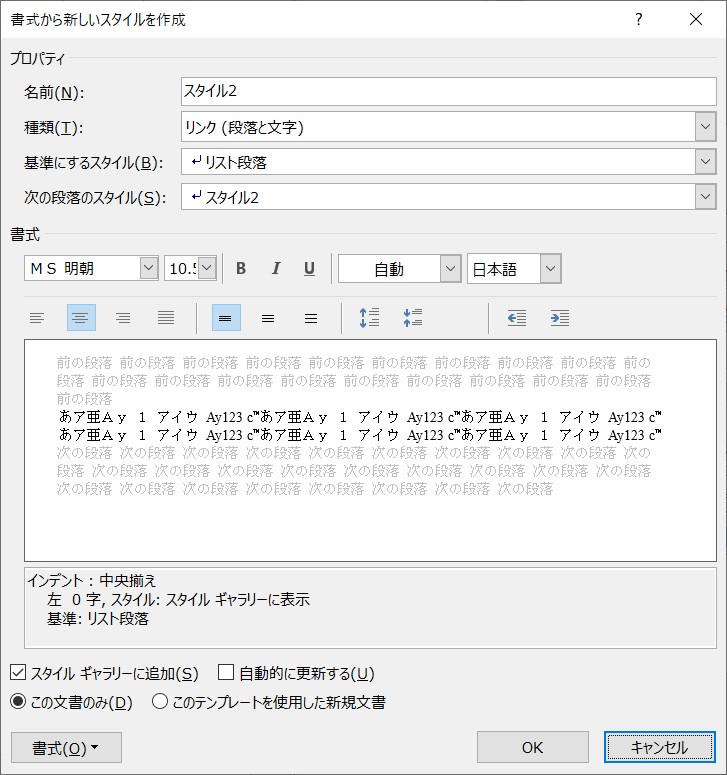Click the キャンセル button
Screen dimensions: 727x775
[659, 747]
